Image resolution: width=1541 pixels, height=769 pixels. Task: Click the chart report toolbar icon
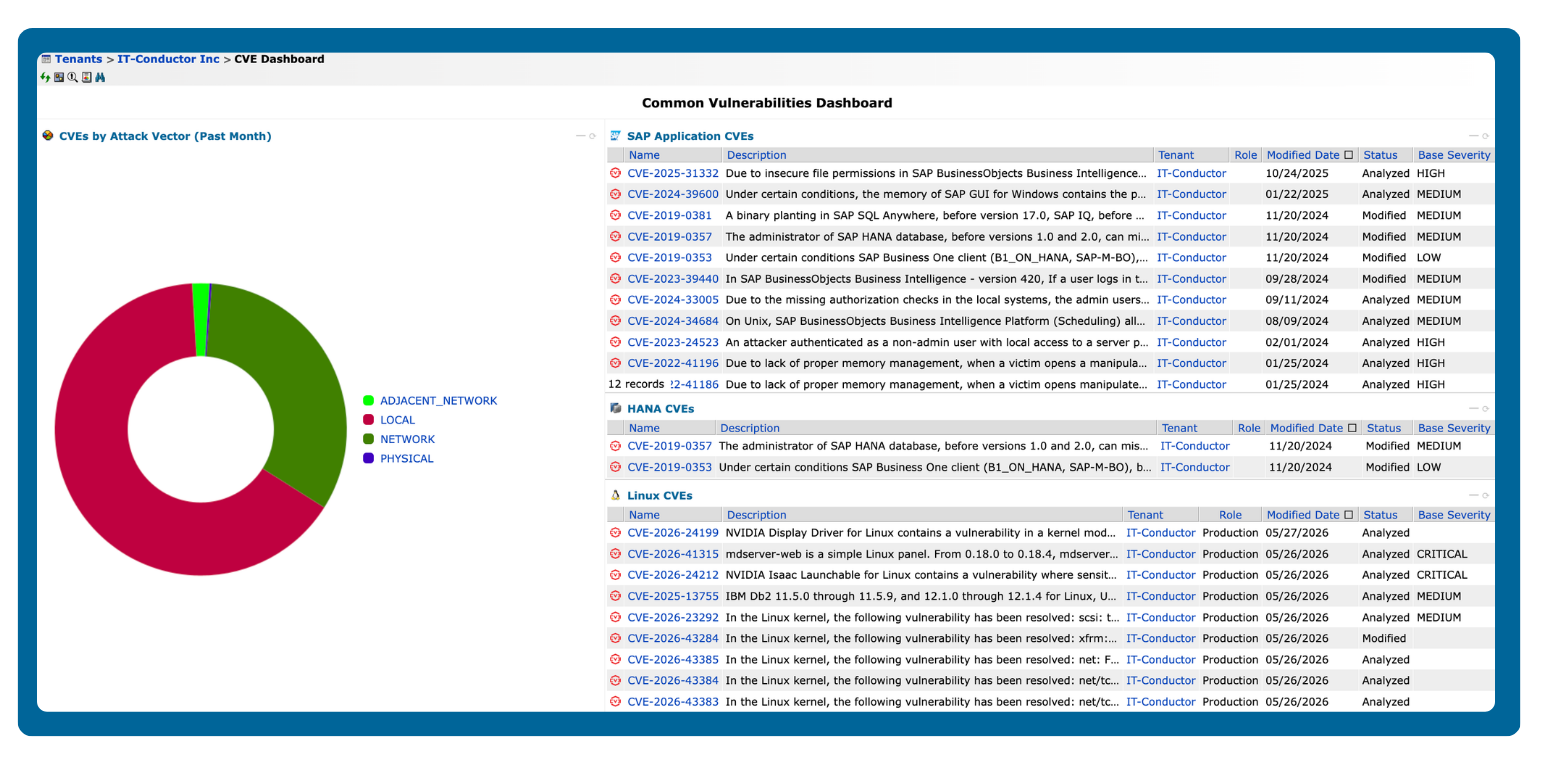click(87, 77)
